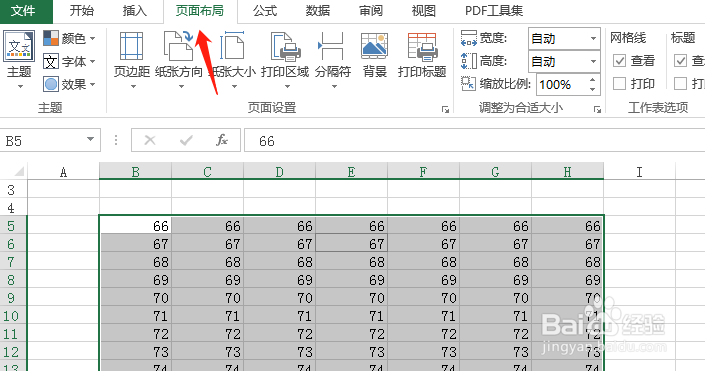Expand the Name Box dropdown arrow
705x371 pixels.
pyautogui.click(x=90, y=139)
